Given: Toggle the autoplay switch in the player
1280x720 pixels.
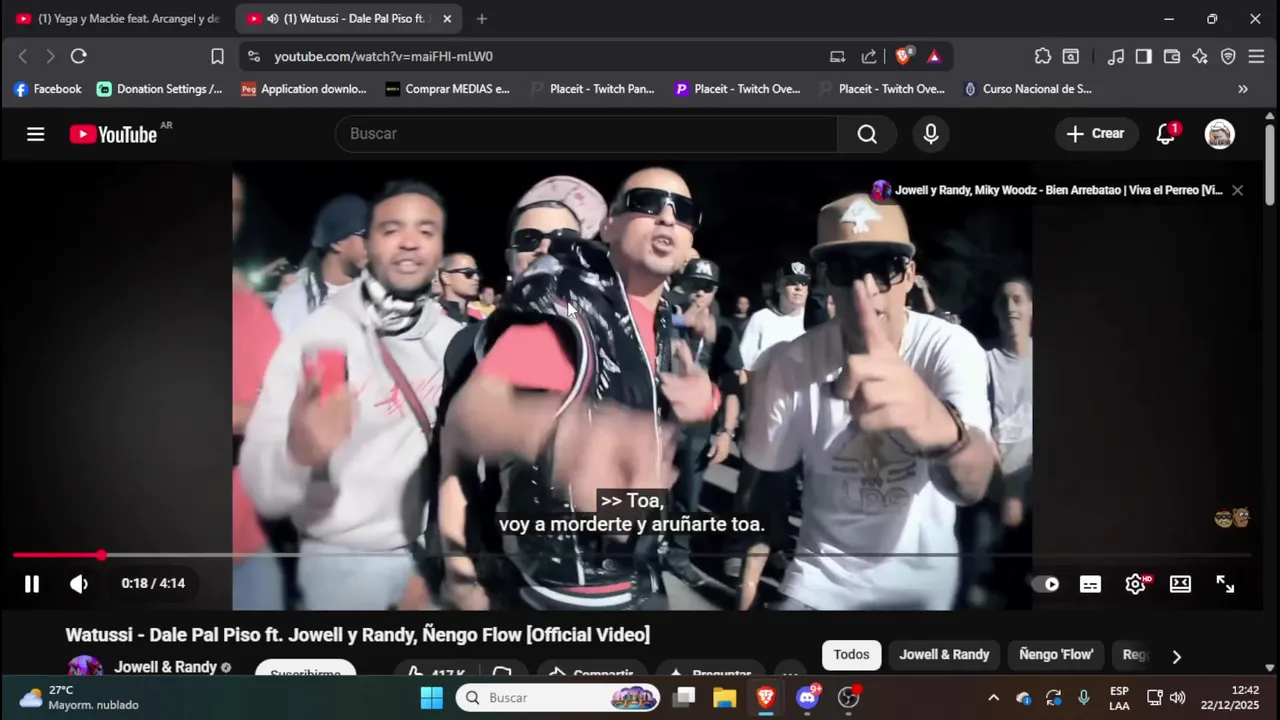Looking at the screenshot, I should coord(1046,584).
